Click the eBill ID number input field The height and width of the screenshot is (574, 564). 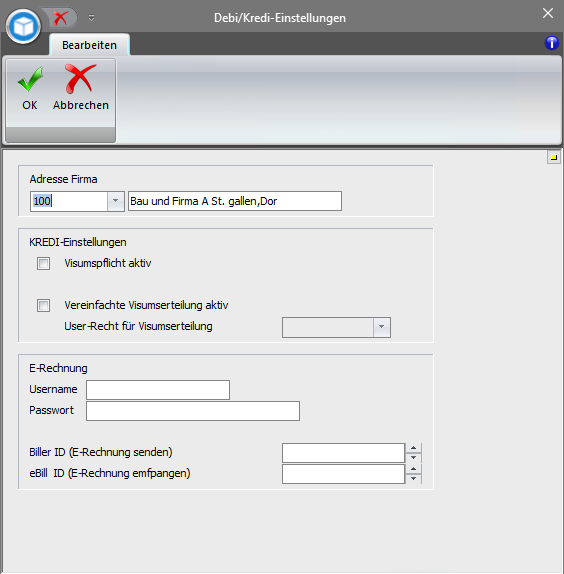click(343, 474)
